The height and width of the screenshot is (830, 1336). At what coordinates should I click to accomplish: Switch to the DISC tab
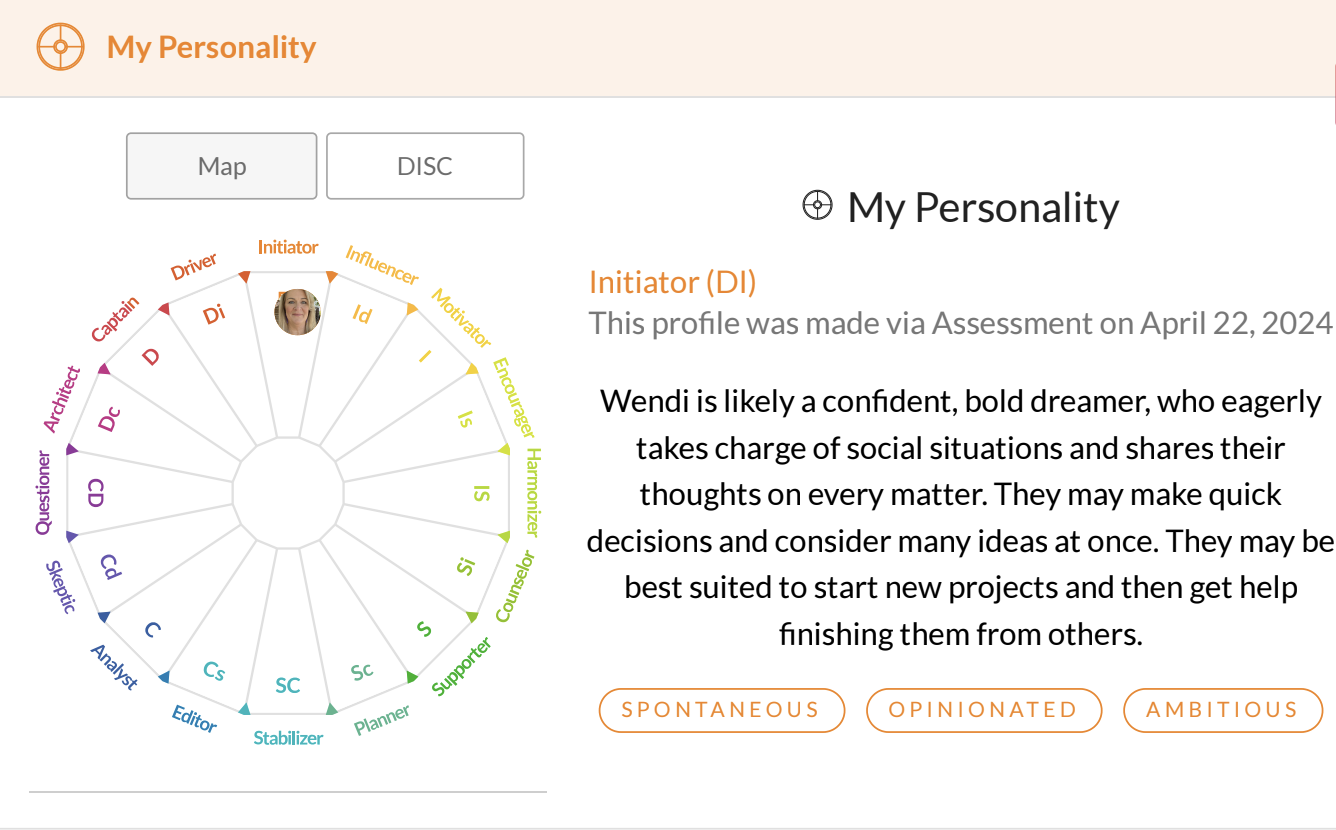tap(425, 166)
